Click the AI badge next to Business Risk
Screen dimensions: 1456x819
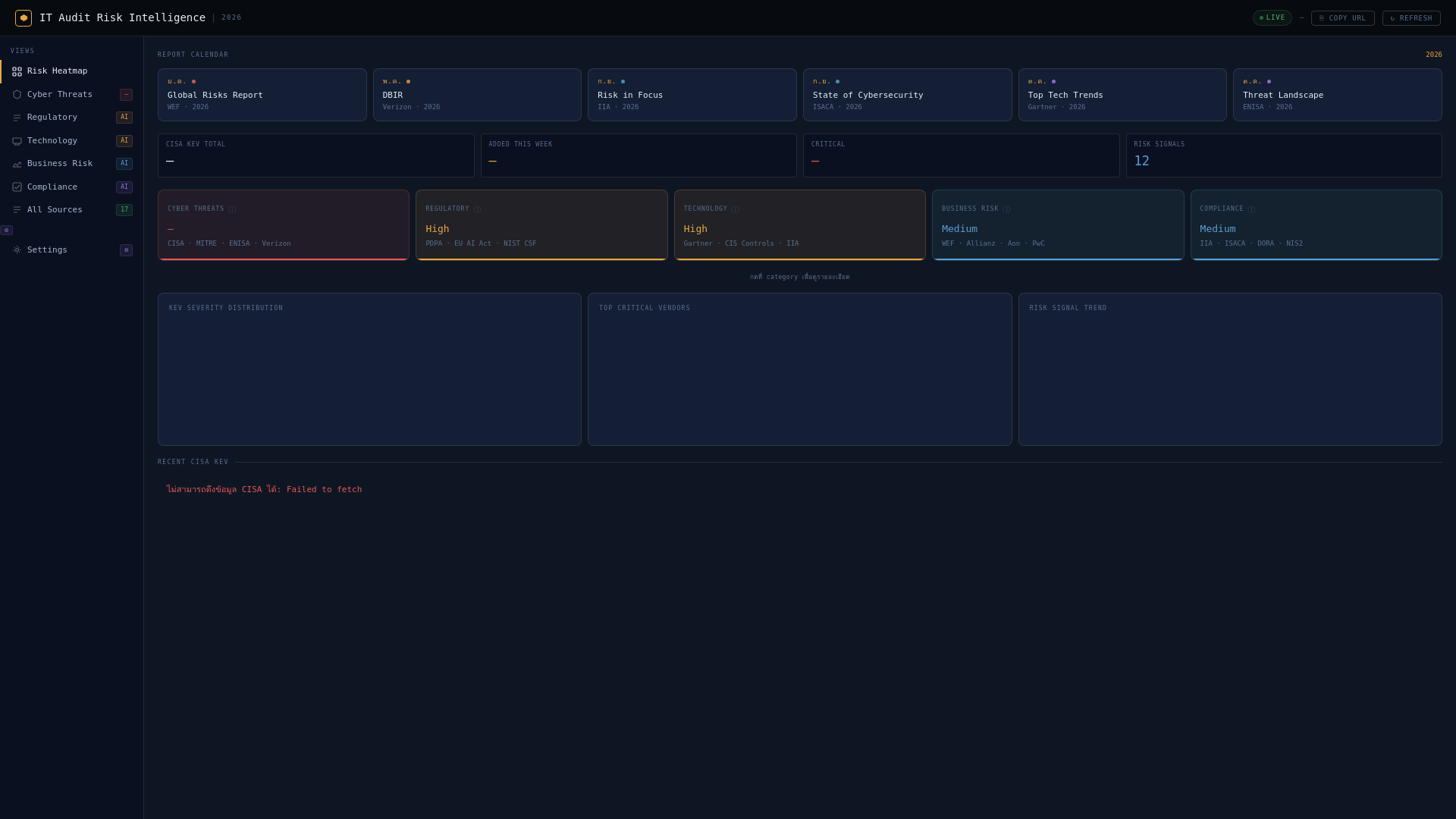point(124,164)
